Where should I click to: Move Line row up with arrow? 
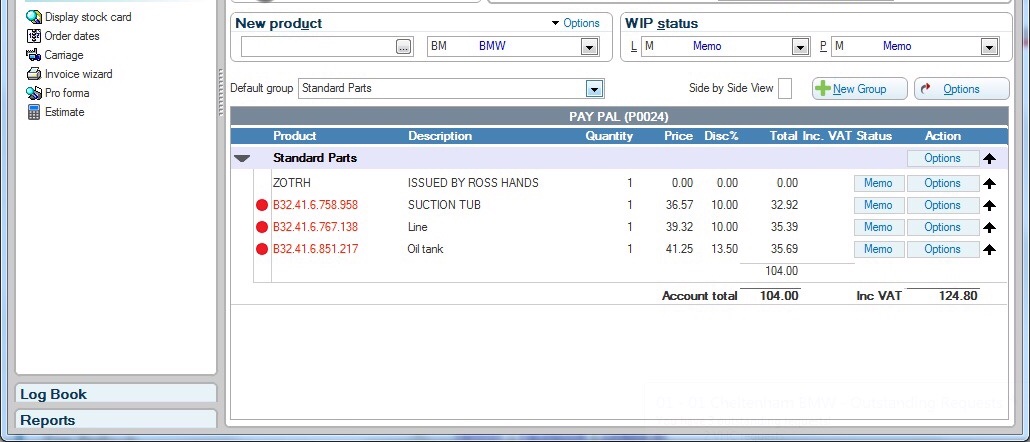[x=989, y=228]
